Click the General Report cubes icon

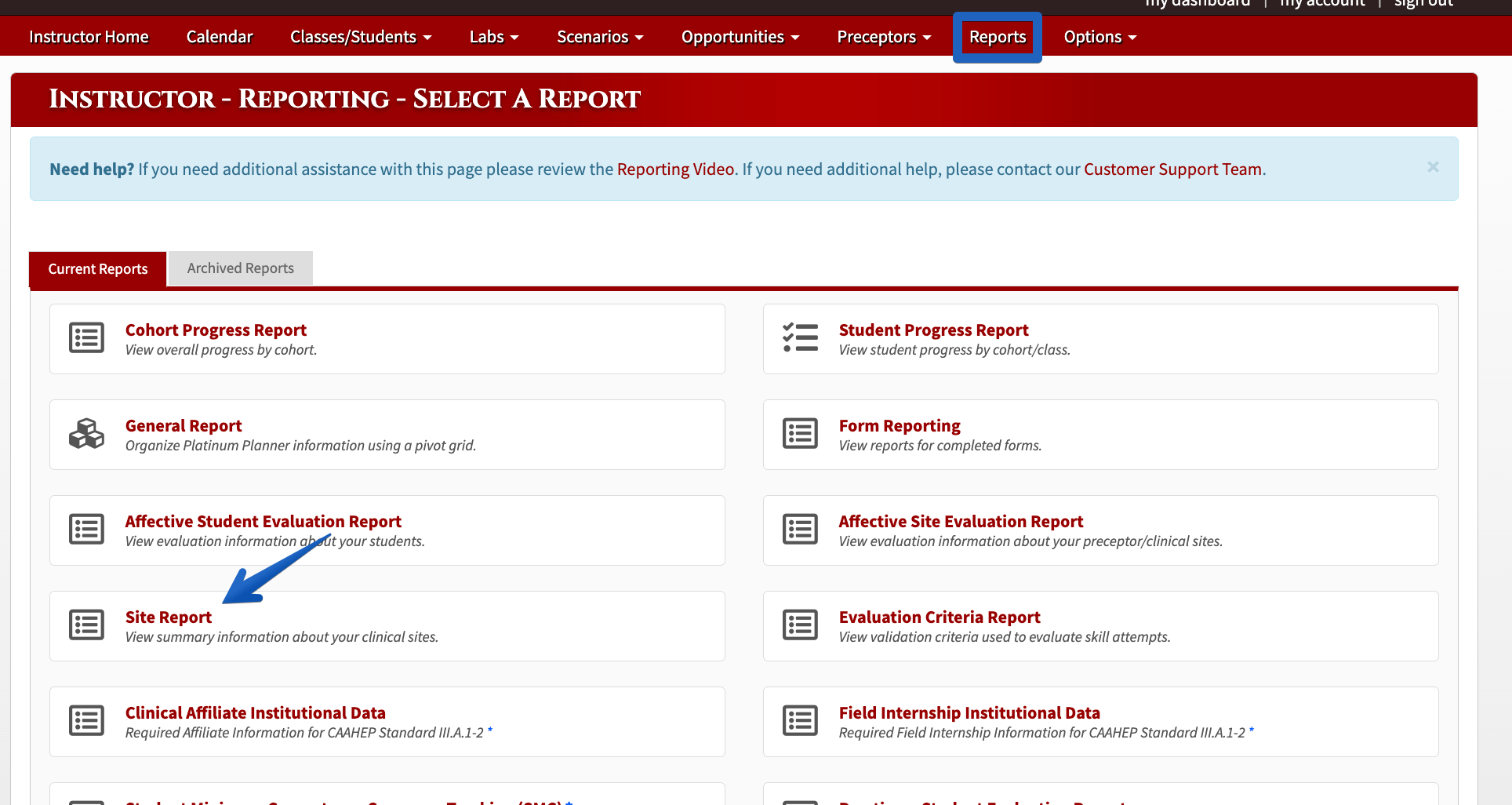[86, 433]
